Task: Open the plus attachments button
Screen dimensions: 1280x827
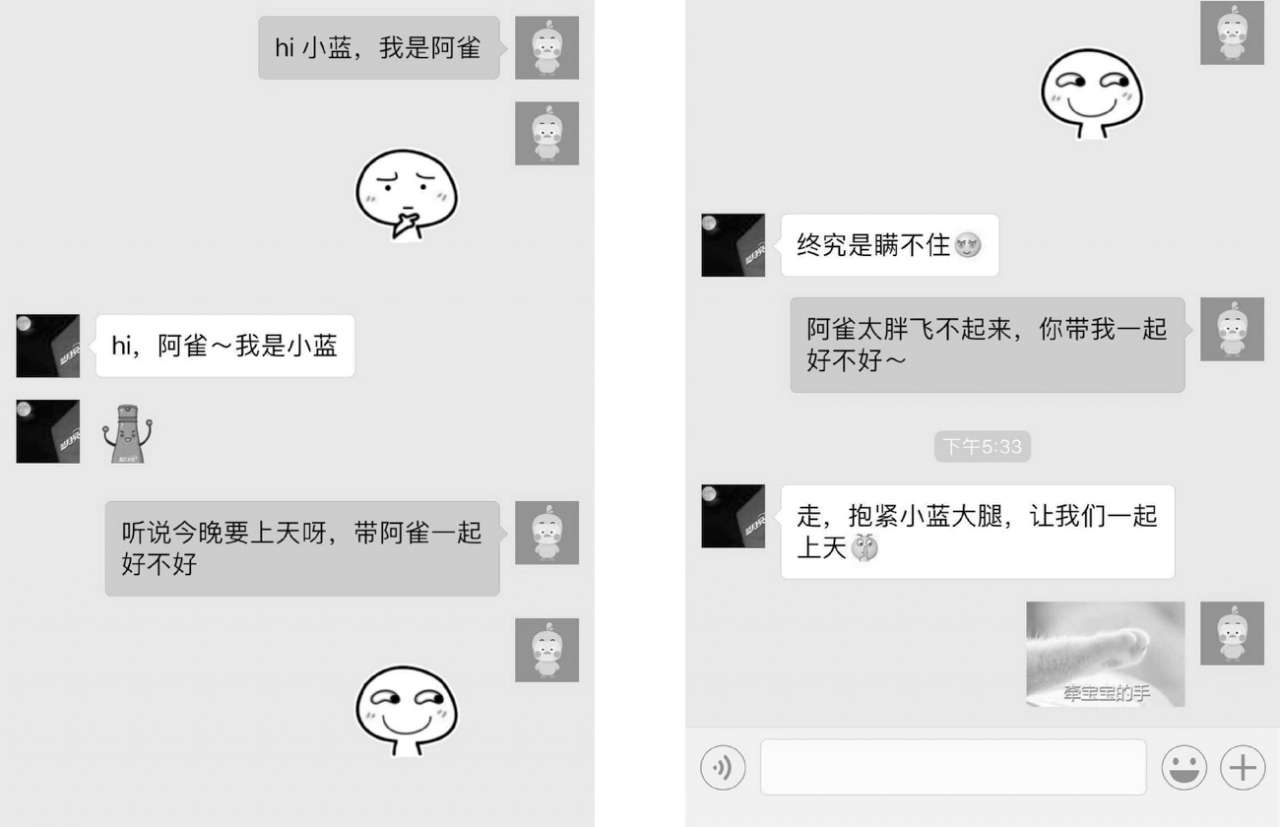Action: (1242, 767)
